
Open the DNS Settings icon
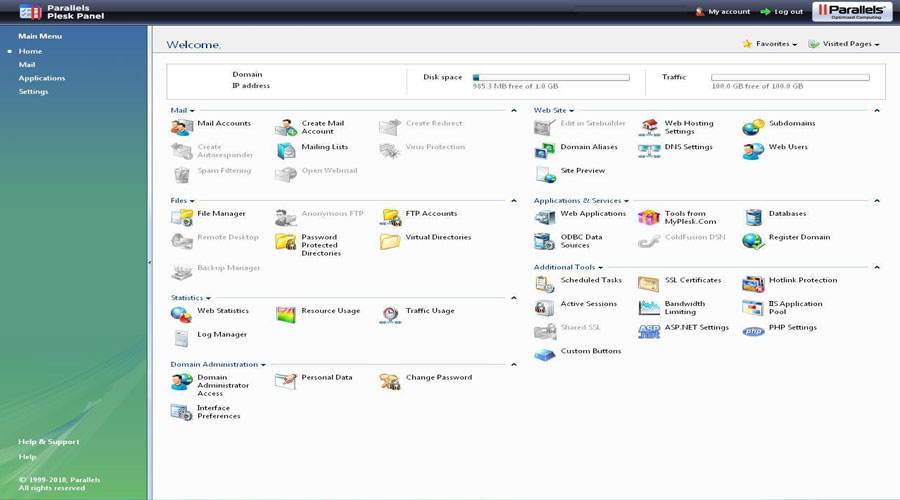tap(649, 151)
